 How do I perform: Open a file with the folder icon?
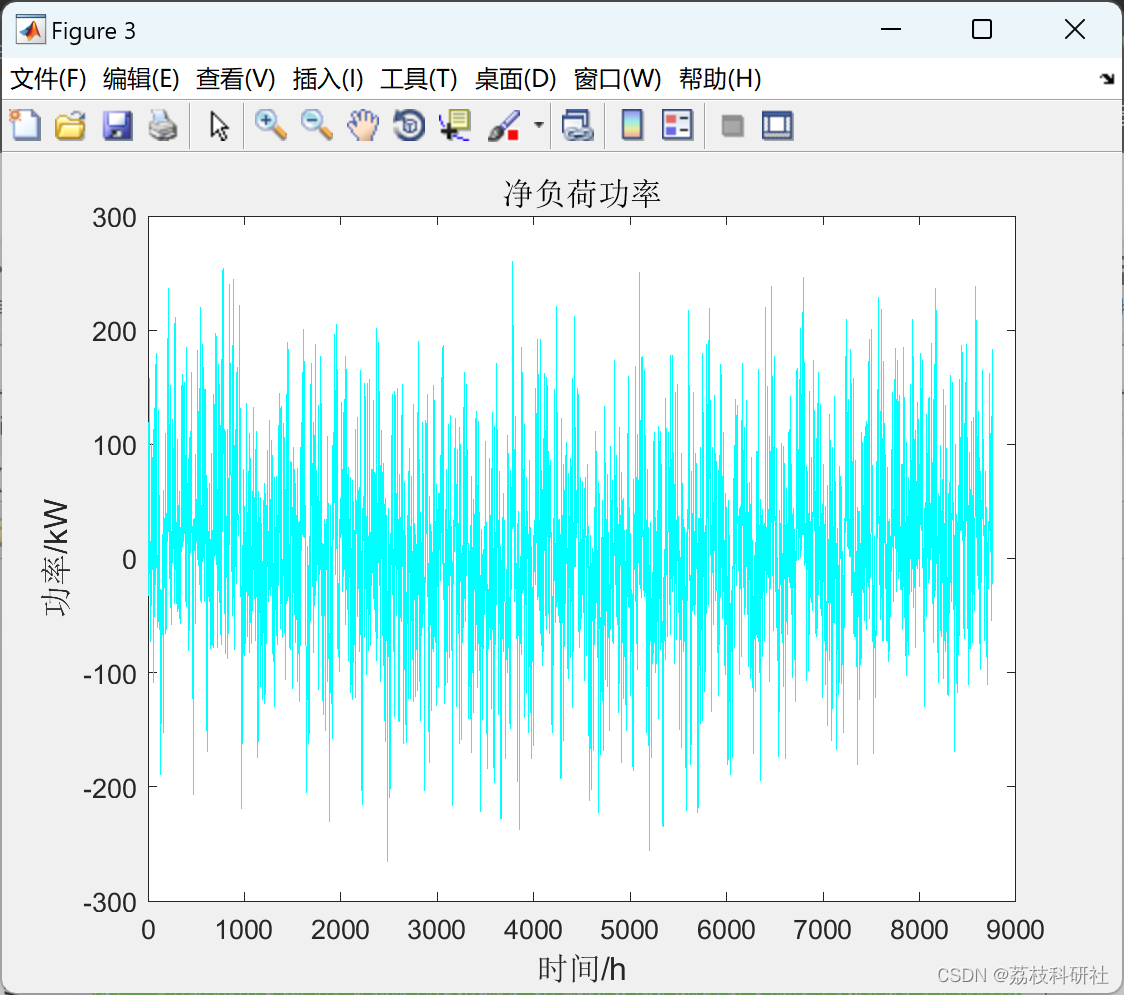[x=70, y=125]
